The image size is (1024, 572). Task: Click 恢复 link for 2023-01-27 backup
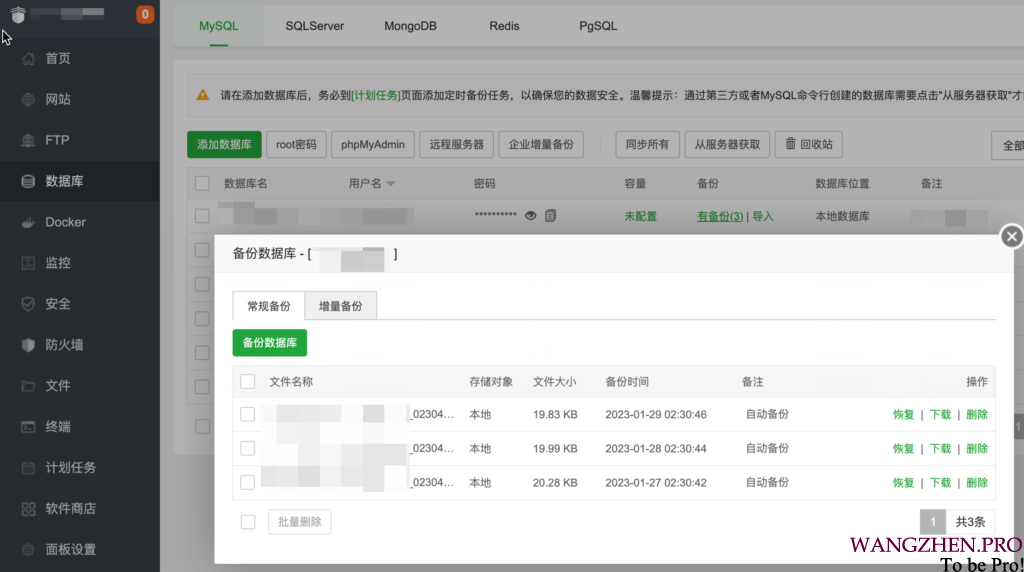pos(903,483)
